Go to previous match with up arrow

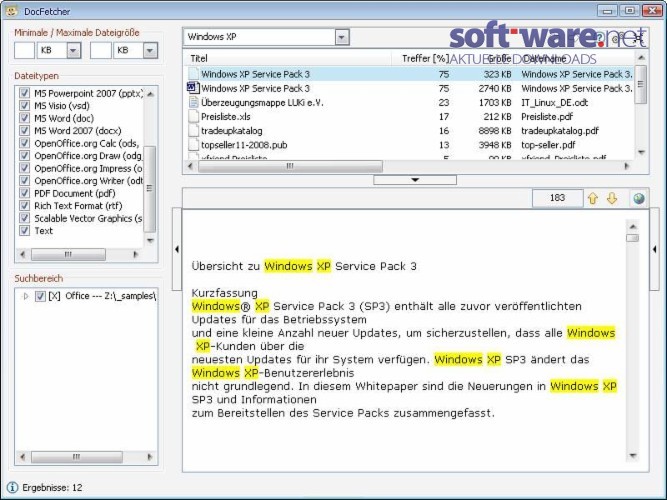point(593,198)
